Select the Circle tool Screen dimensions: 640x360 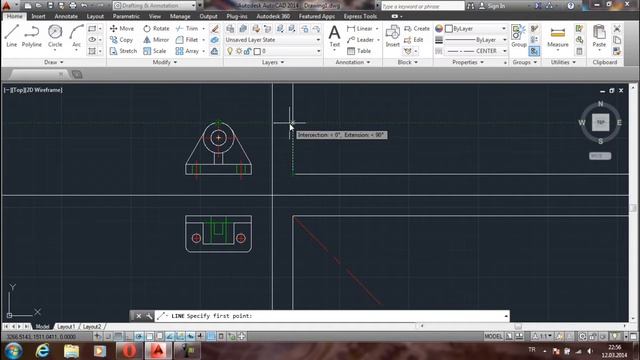click(55, 36)
